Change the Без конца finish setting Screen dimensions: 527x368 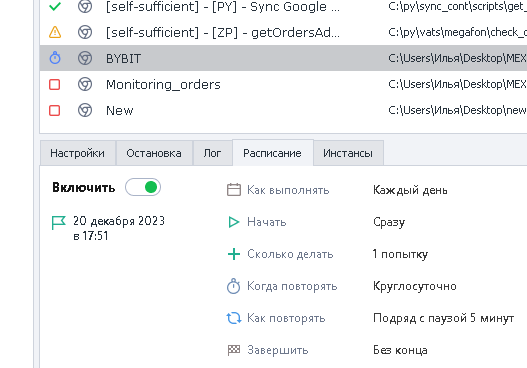tap(400, 350)
